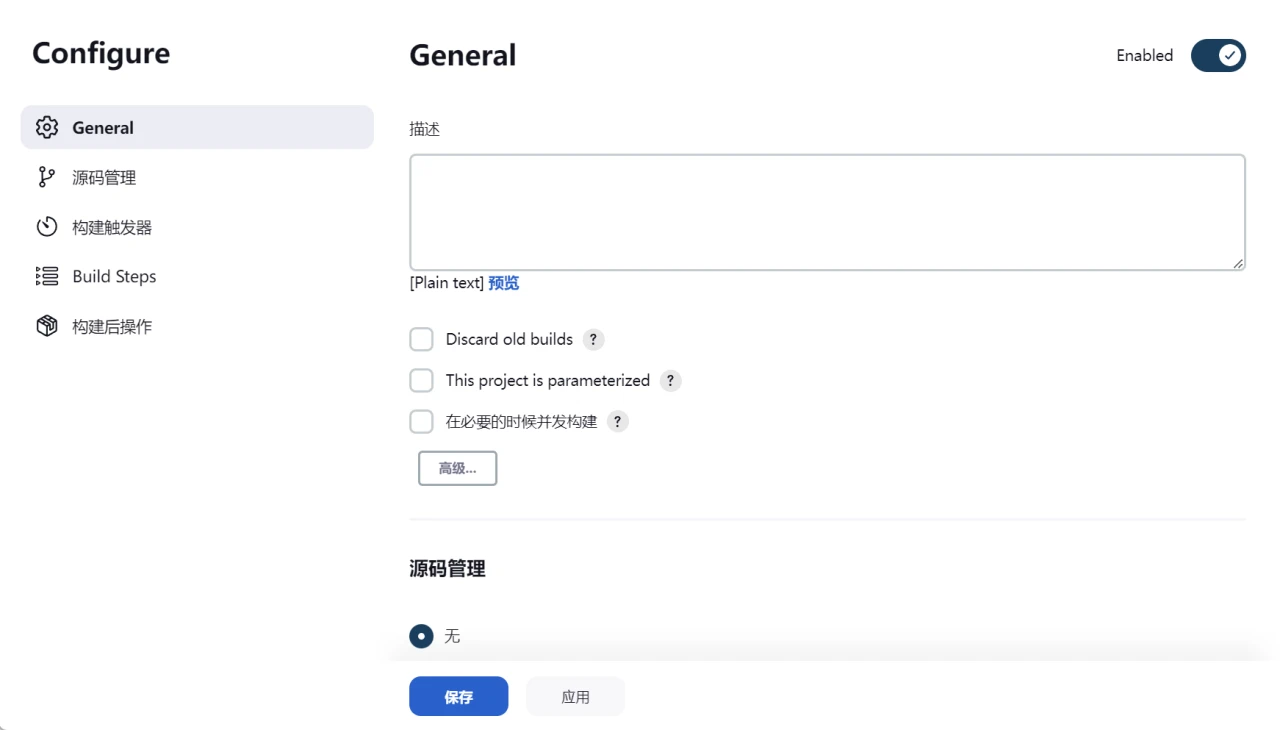Click the 应用 apply button
This screenshot has width=1280, height=730.
click(x=575, y=697)
